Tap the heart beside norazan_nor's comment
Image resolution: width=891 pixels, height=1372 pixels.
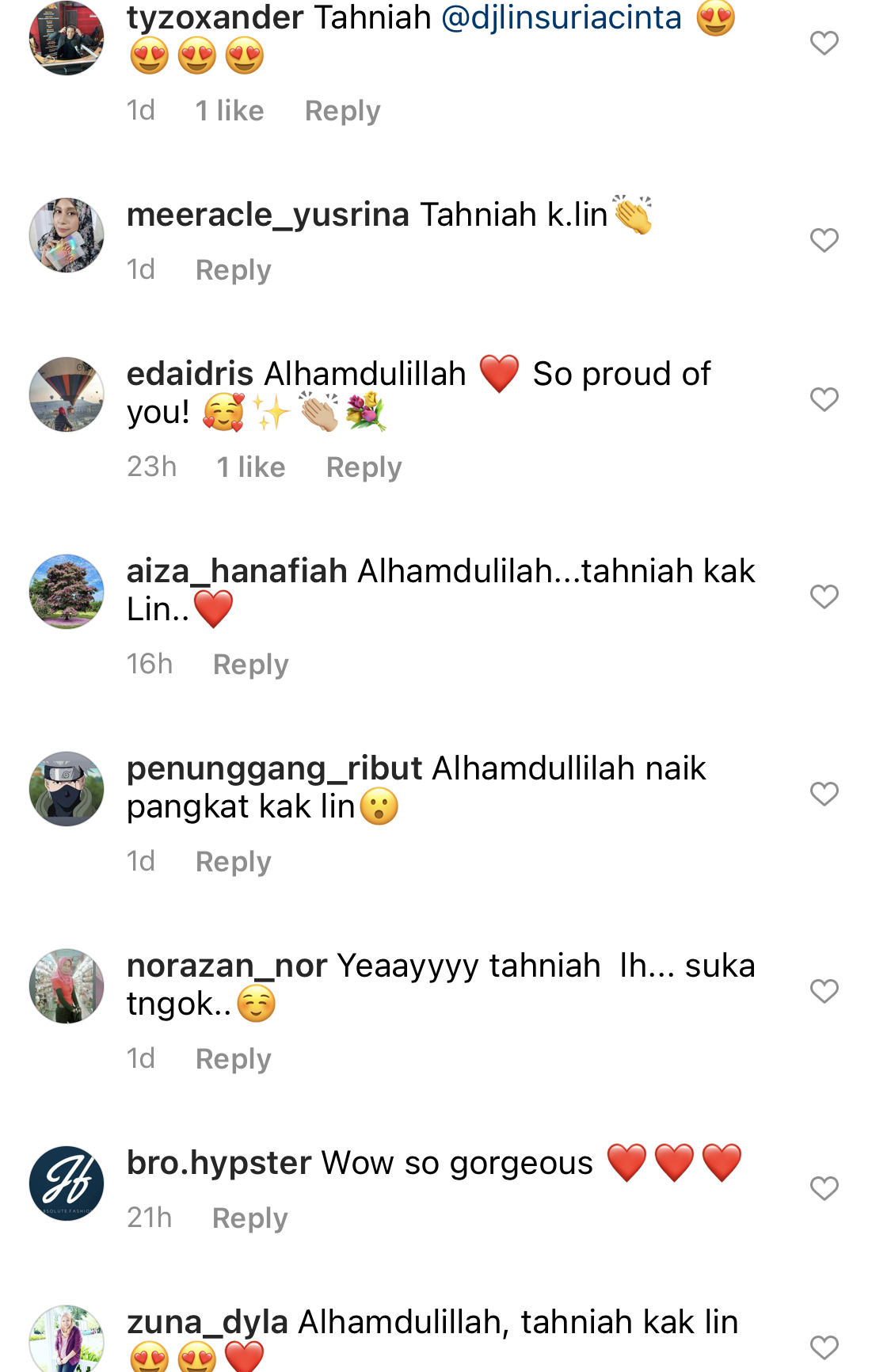[x=824, y=991]
